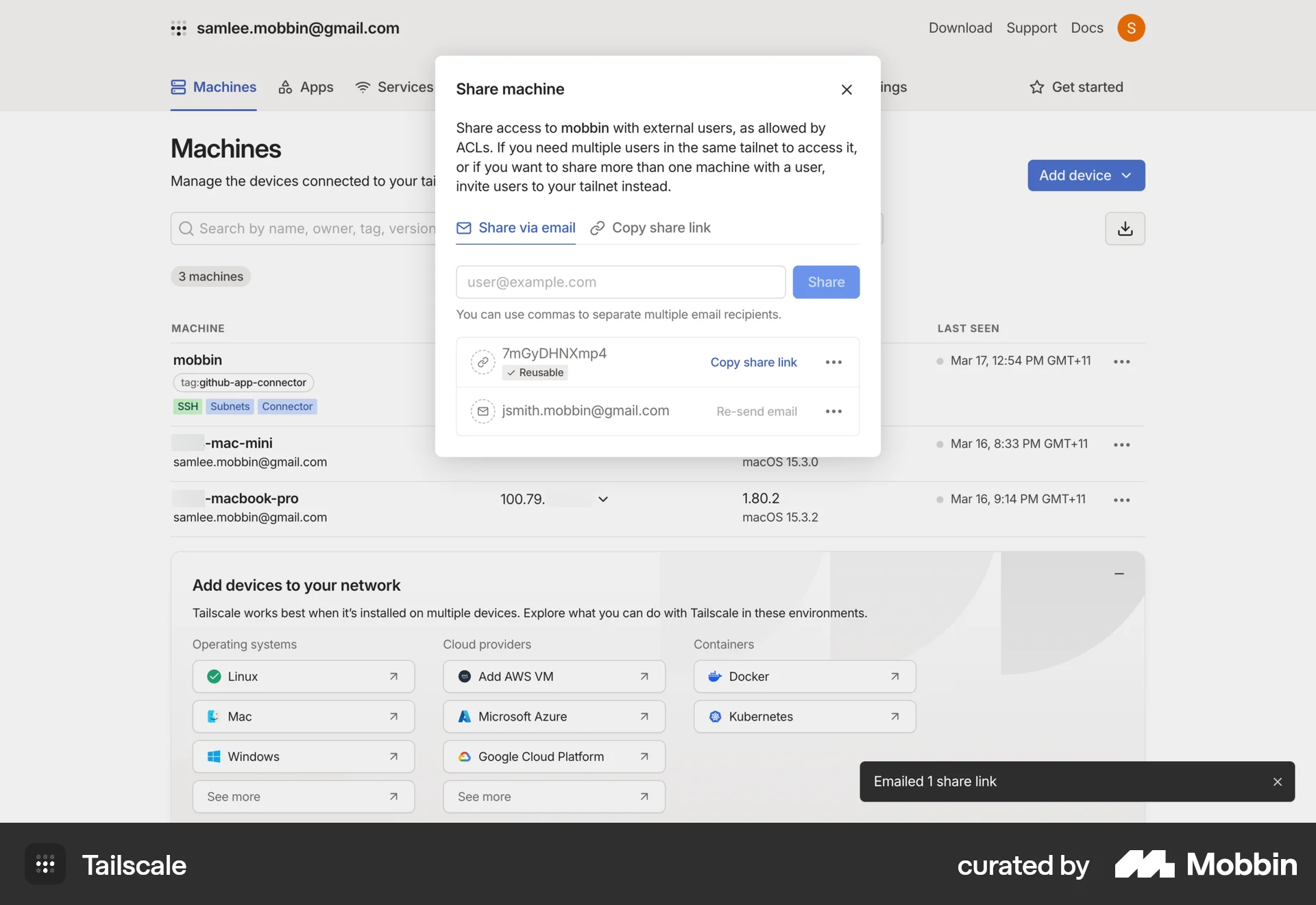The width and height of the screenshot is (1316, 905).
Task: Click the Get started star icon
Action: coord(1036,87)
